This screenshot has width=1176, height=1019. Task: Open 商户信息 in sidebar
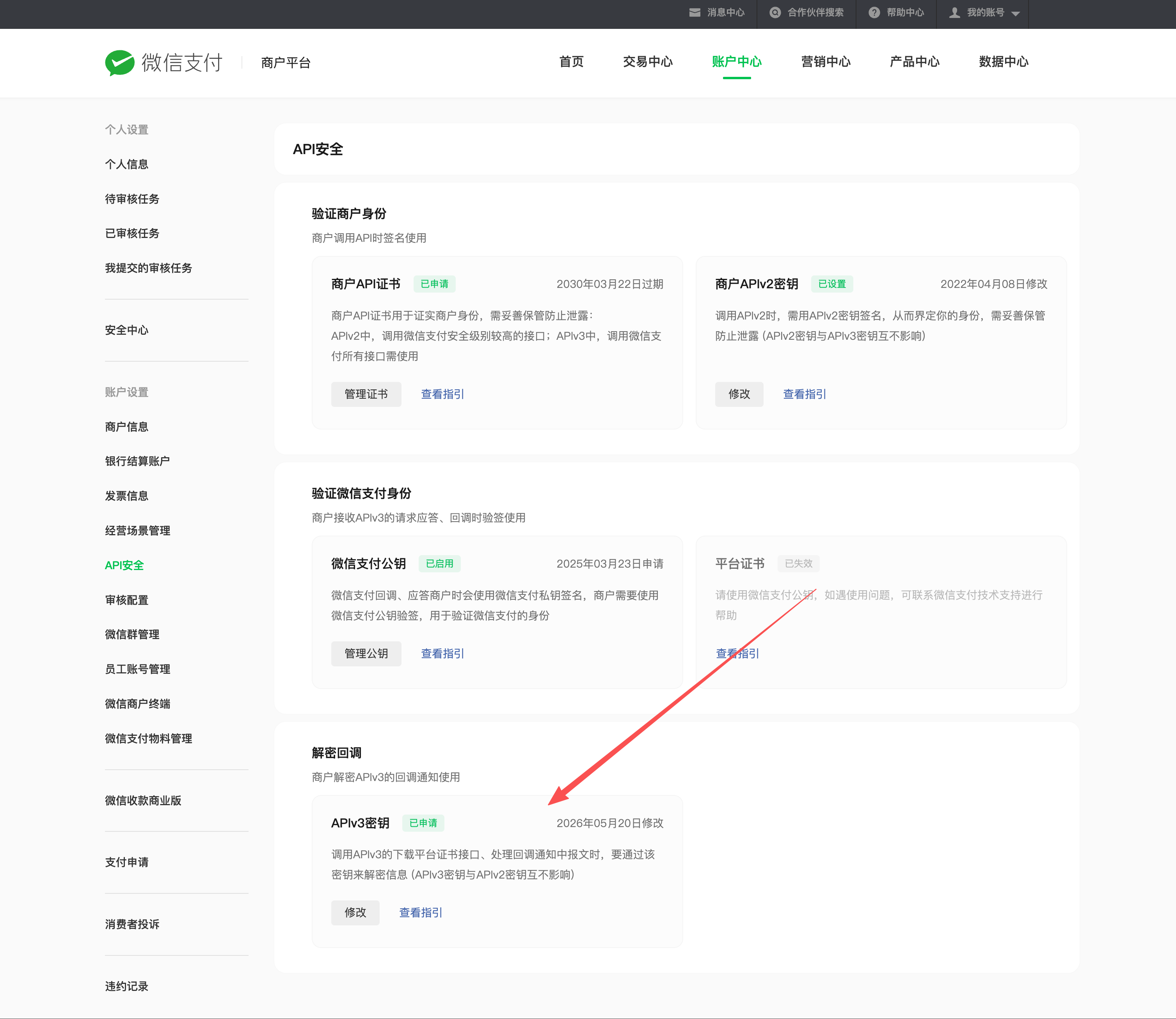[x=127, y=427]
